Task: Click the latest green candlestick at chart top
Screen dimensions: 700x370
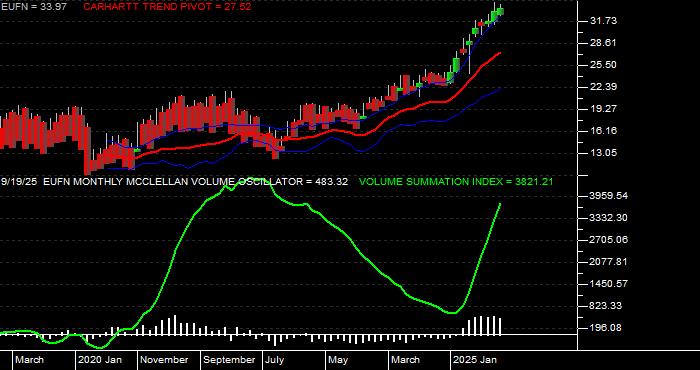Action: click(x=500, y=11)
